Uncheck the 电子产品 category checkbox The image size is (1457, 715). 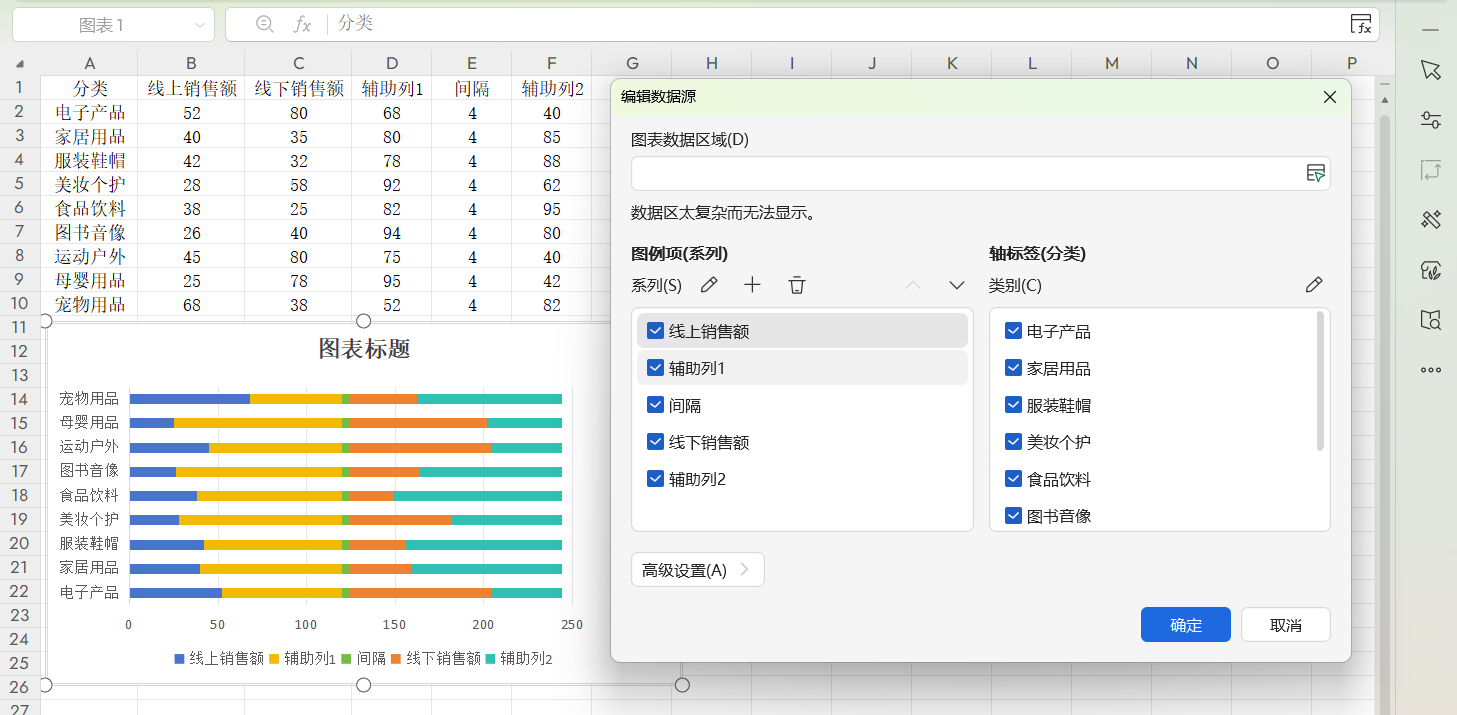[1013, 330]
